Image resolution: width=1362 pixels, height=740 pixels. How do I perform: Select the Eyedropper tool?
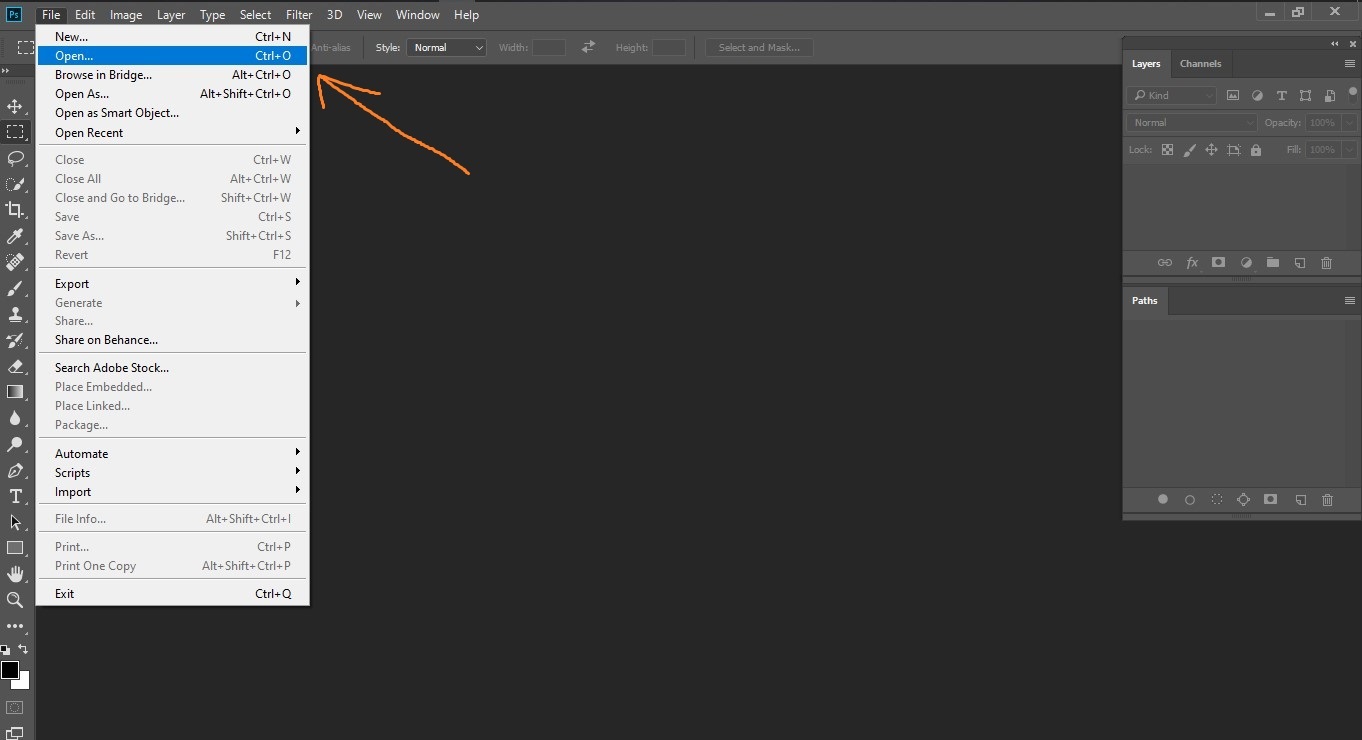[15, 236]
